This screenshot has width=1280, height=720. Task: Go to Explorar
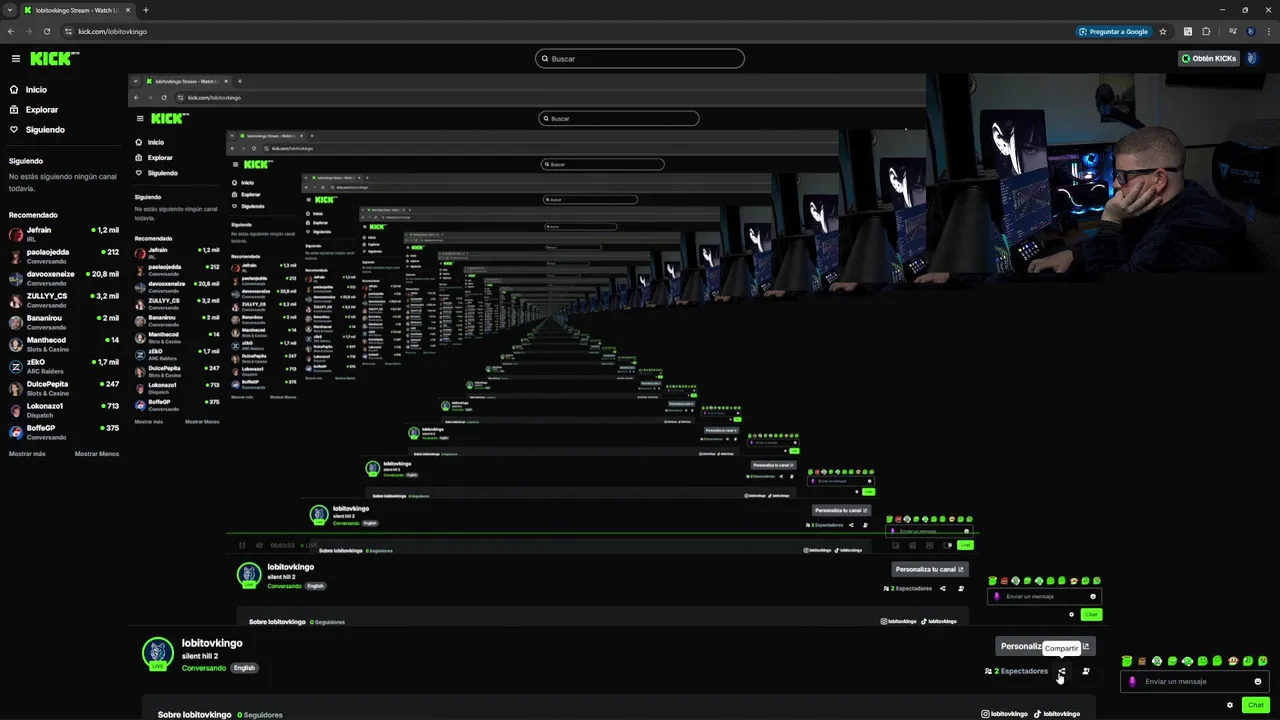(x=42, y=110)
